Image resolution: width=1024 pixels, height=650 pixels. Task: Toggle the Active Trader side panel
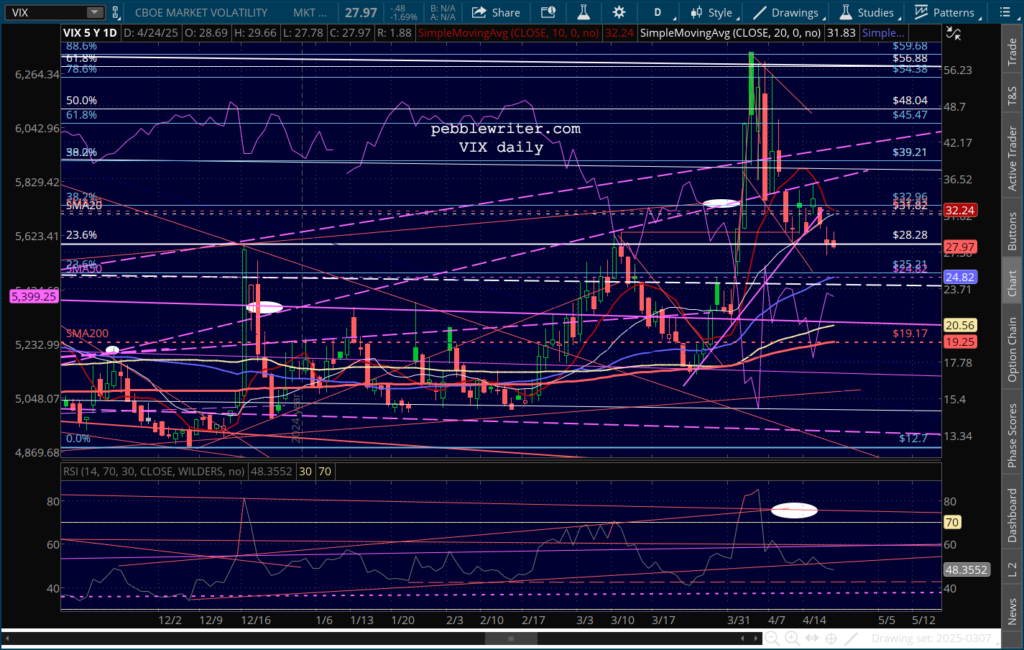(x=1011, y=155)
